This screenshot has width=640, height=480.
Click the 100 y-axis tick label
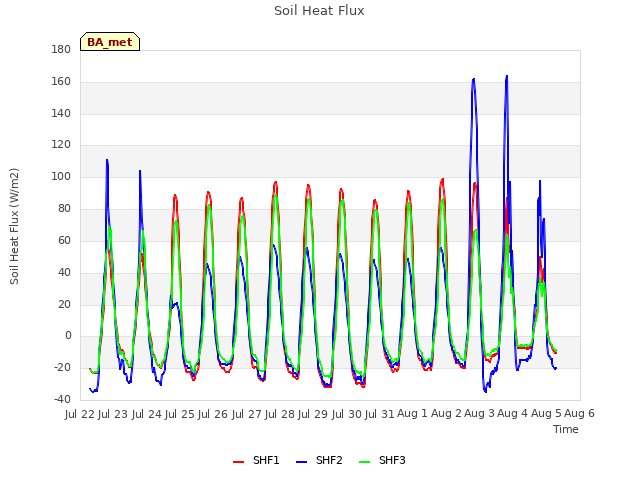click(61, 177)
